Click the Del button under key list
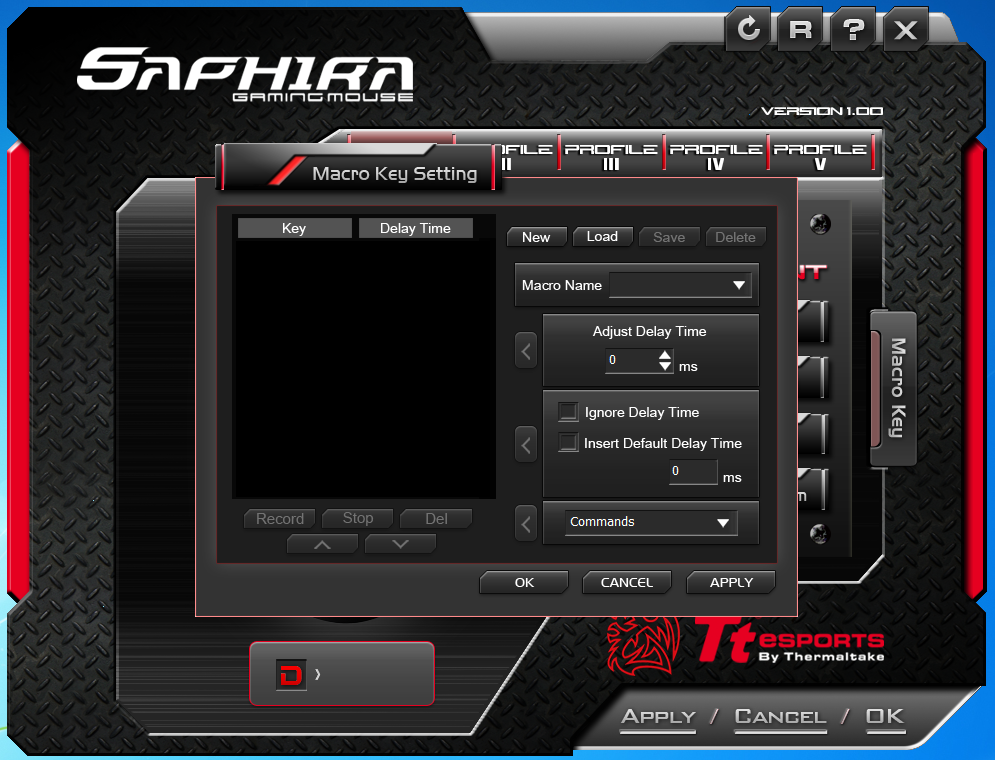 coord(436,519)
